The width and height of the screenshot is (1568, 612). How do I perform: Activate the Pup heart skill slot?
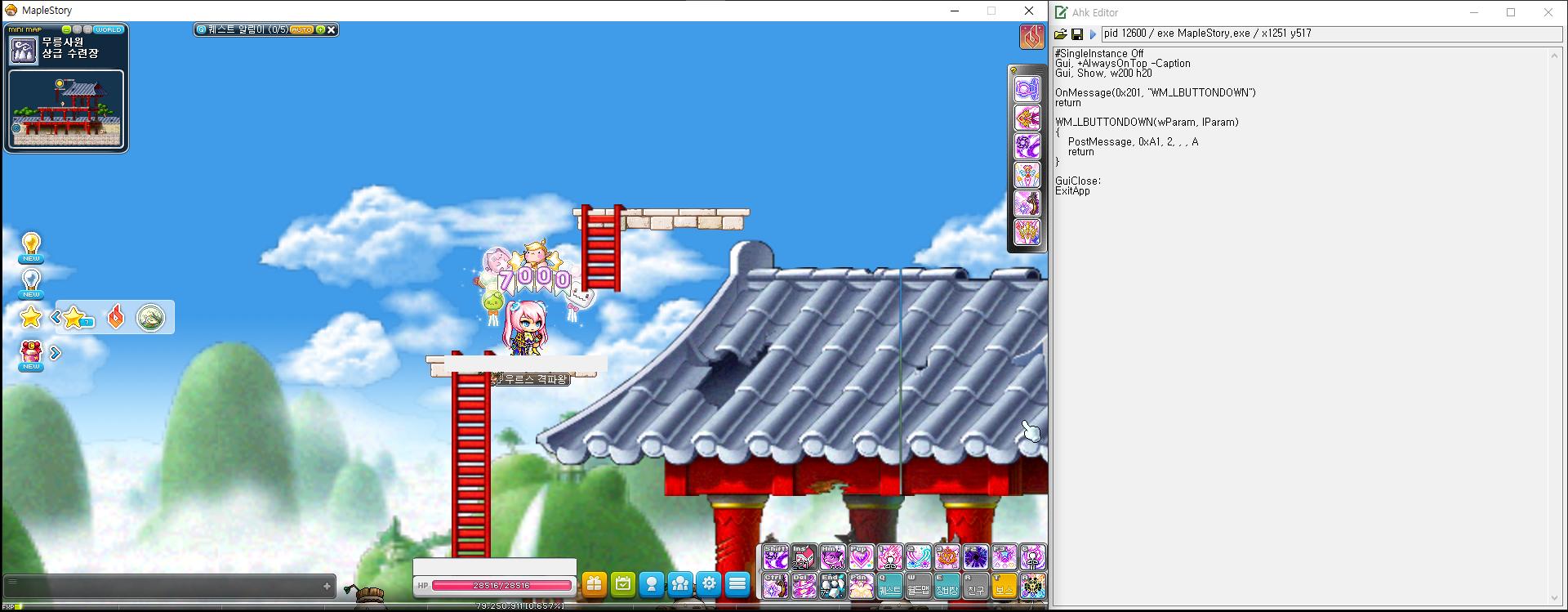pos(862,557)
